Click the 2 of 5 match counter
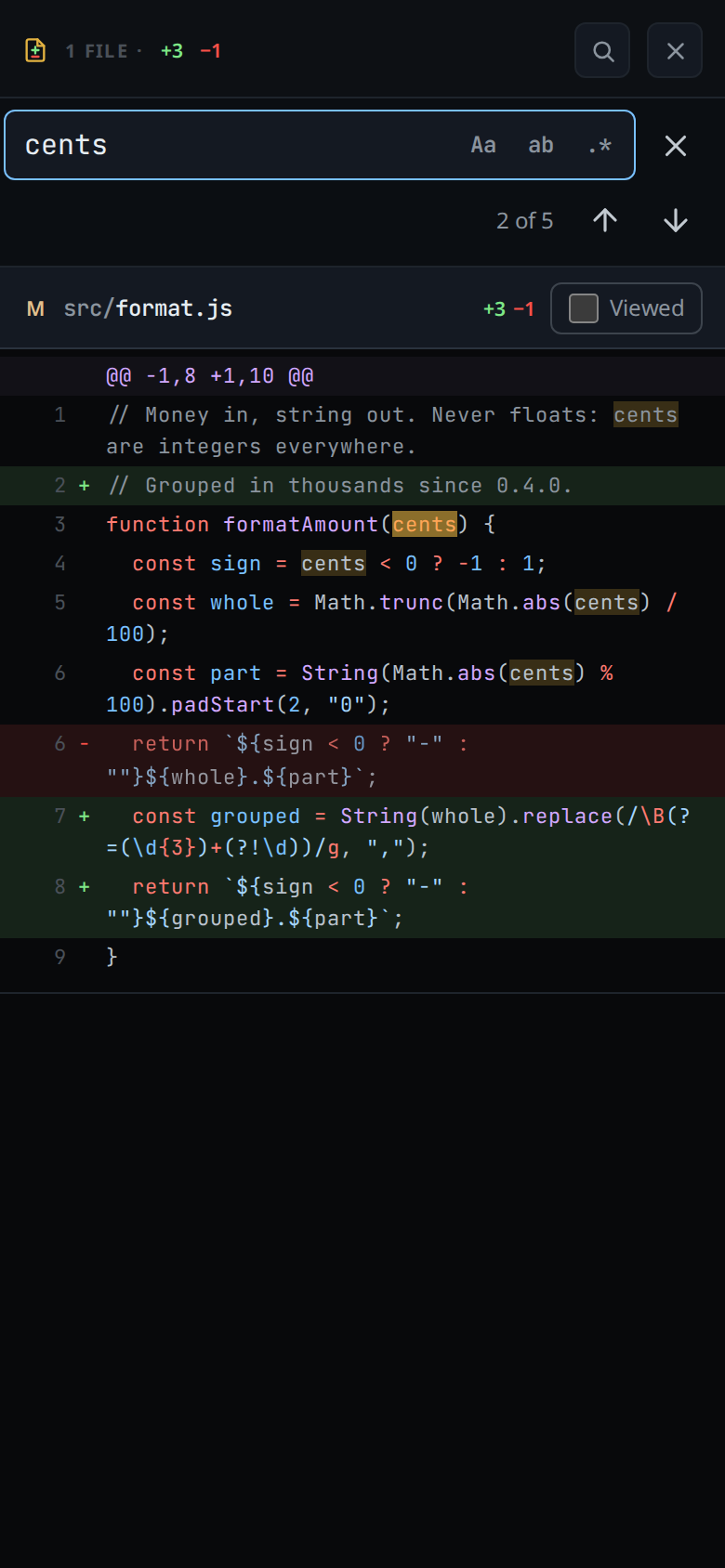 pyautogui.click(x=524, y=220)
